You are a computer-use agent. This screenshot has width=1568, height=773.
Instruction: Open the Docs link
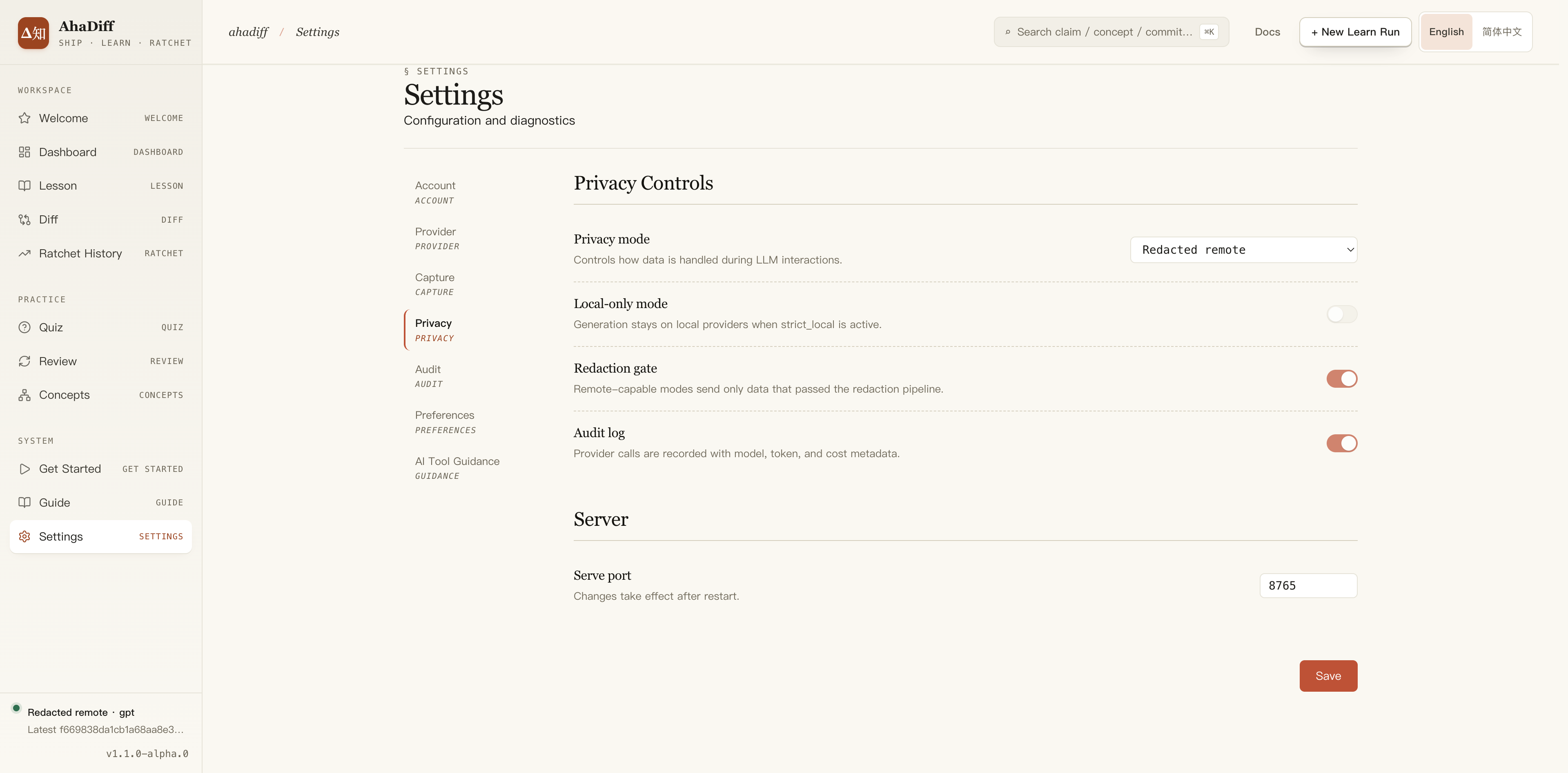coord(1267,32)
